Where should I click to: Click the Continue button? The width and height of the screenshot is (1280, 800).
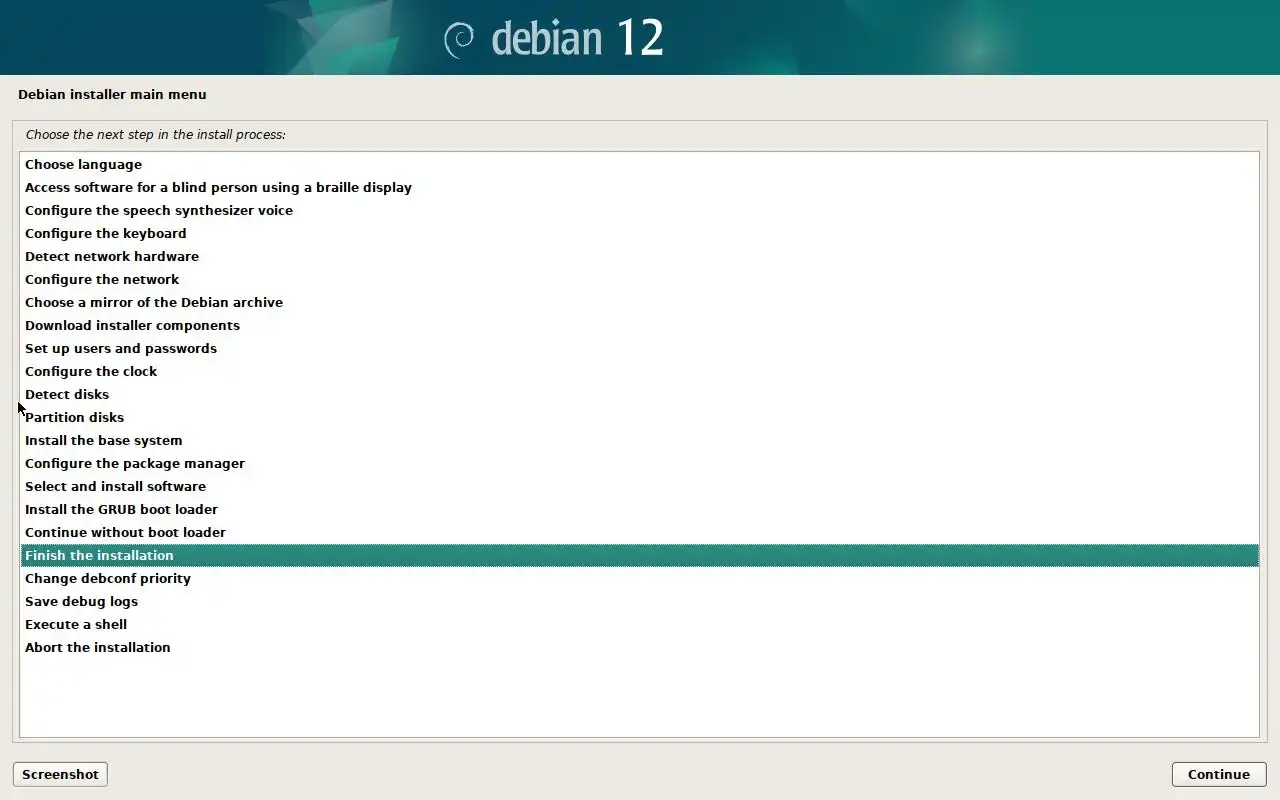(x=1218, y=774)
